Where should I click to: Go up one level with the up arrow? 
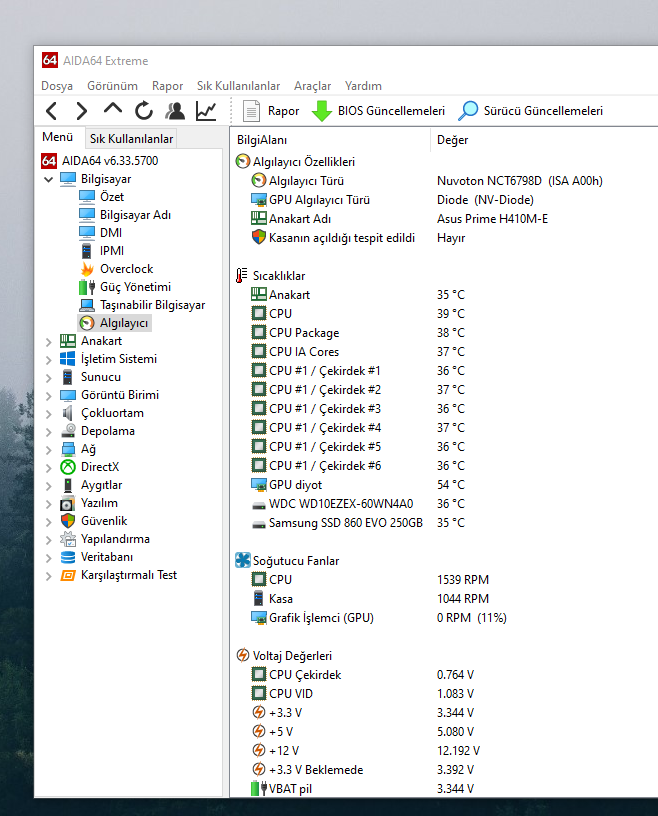[112, 109]
